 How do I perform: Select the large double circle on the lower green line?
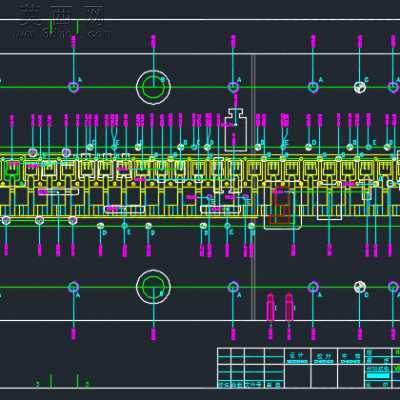(154, 287)
